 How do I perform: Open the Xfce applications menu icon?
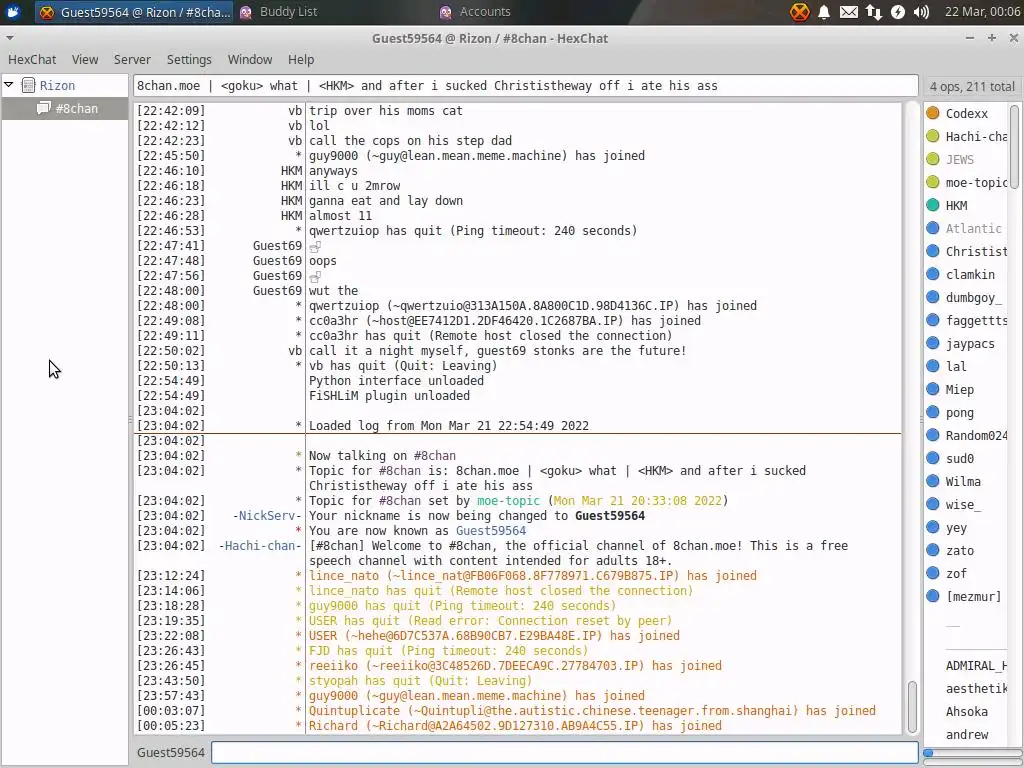tap(12, 12)
